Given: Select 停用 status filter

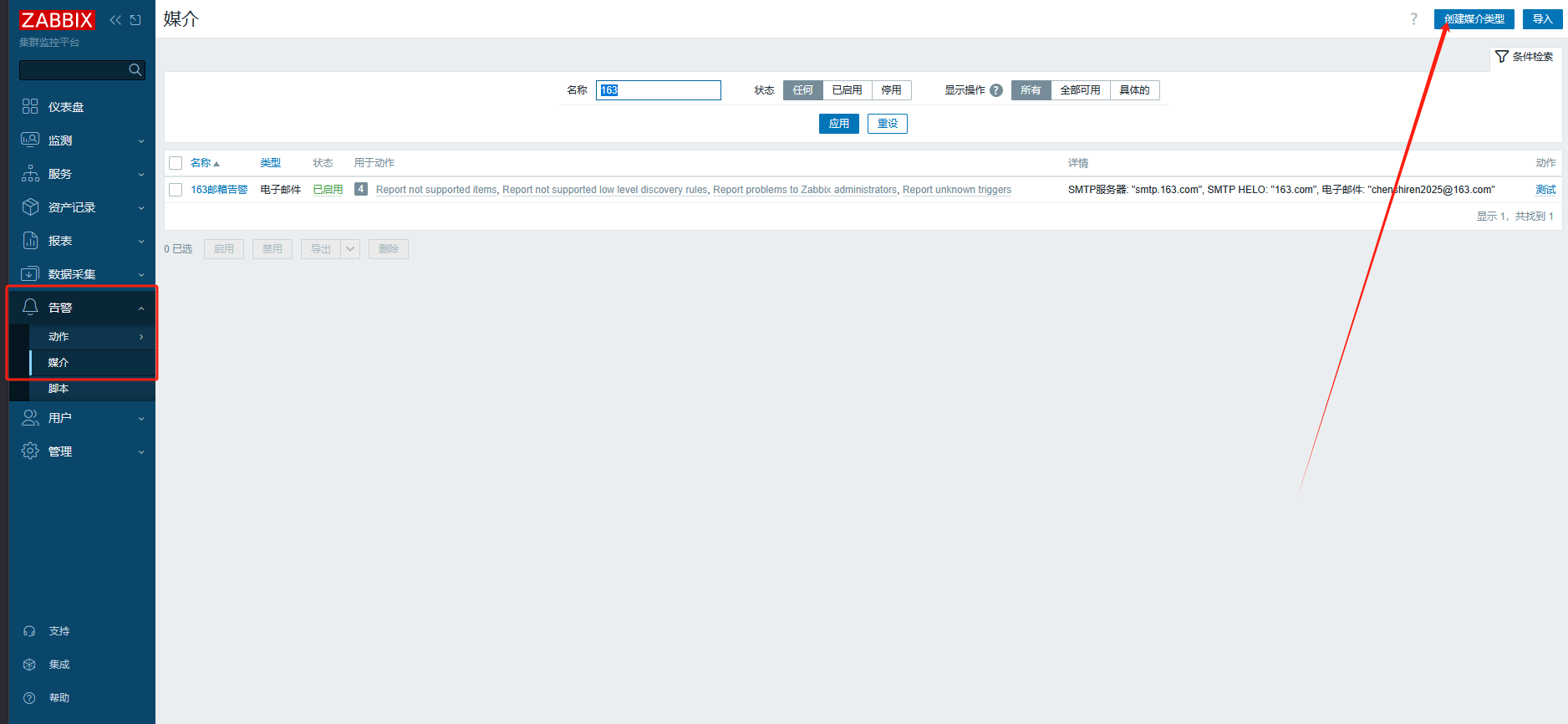Looking at the screenshot, I should tap(892, 90).
